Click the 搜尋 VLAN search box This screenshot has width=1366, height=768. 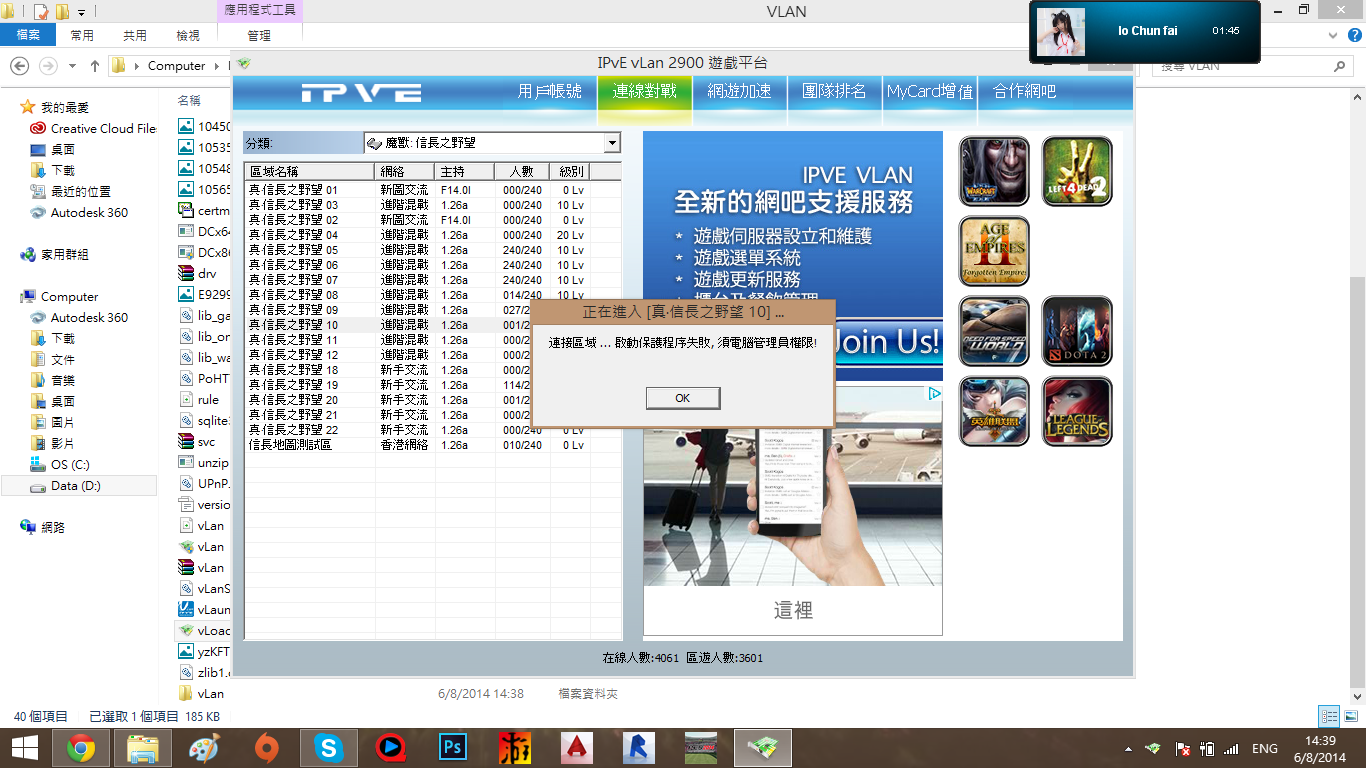[1245, 66]
